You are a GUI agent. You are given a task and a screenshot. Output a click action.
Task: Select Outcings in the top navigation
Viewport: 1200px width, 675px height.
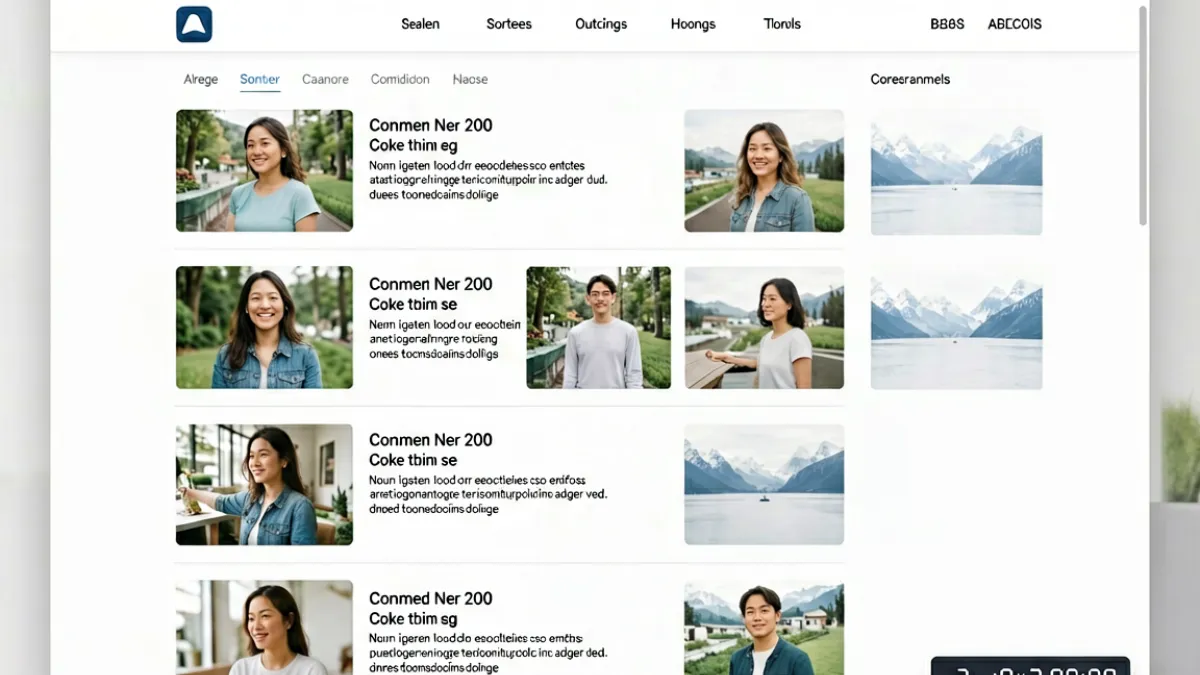point(601,24)
